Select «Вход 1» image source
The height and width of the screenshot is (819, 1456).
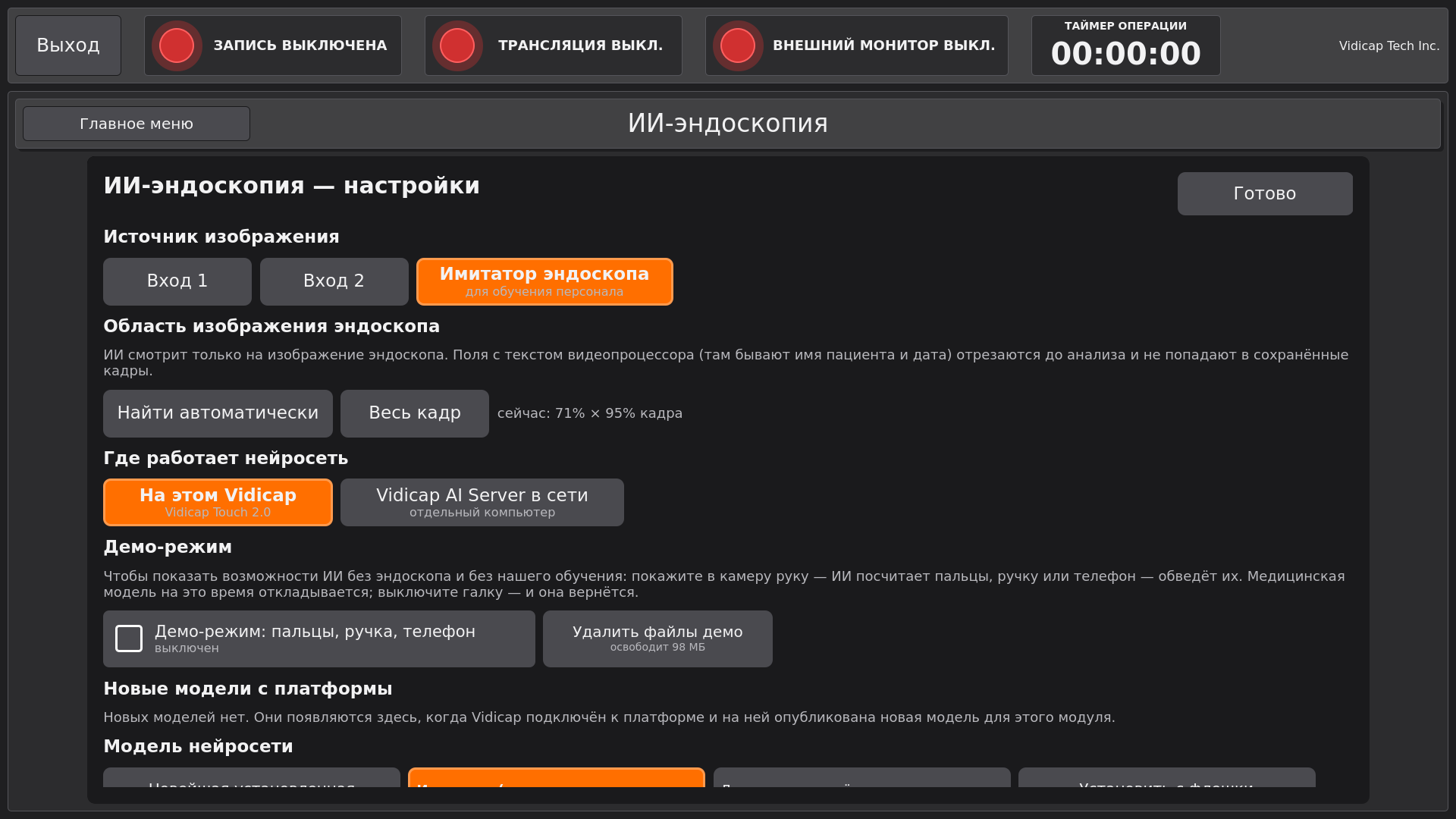pos(177,281)
